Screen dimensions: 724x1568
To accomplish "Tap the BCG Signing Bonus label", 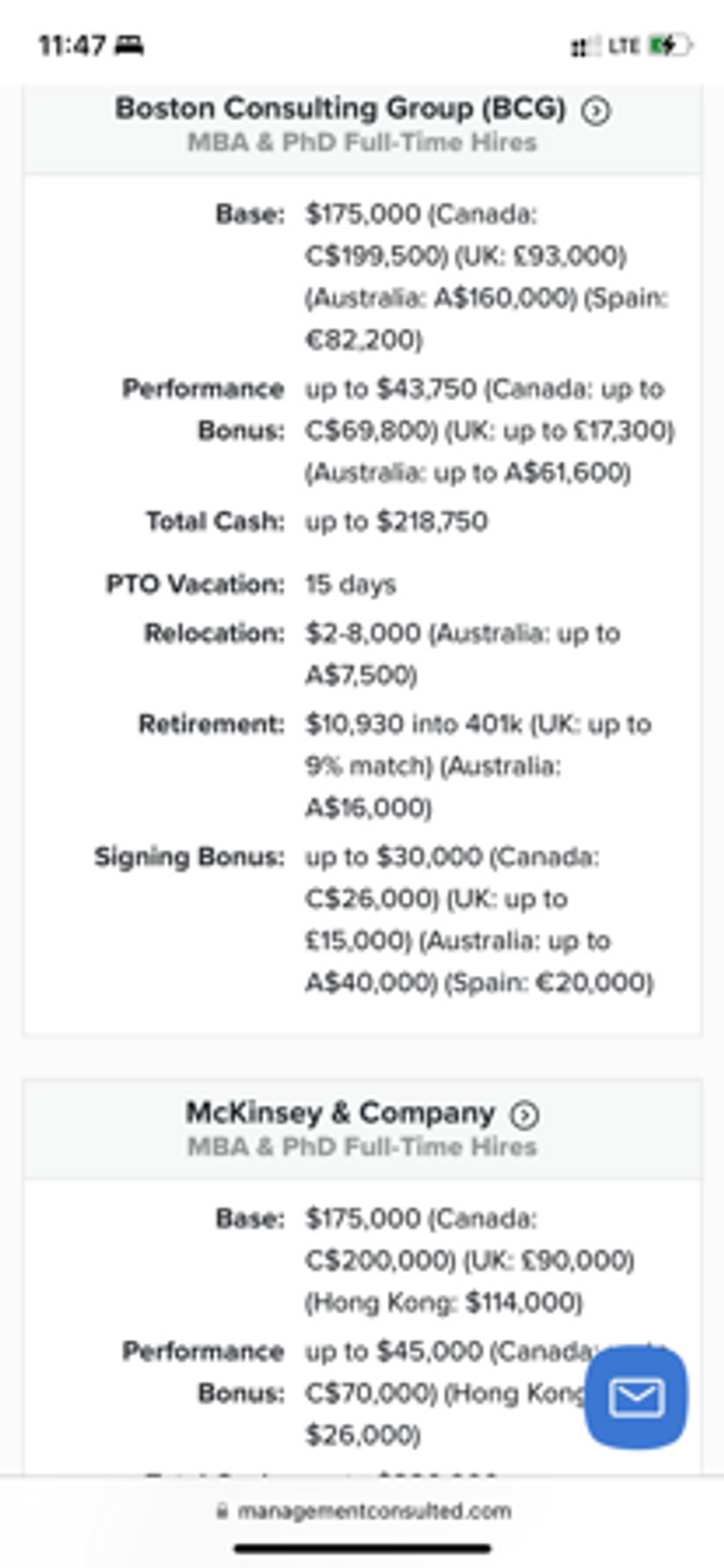I will click(x=189, y=857).
